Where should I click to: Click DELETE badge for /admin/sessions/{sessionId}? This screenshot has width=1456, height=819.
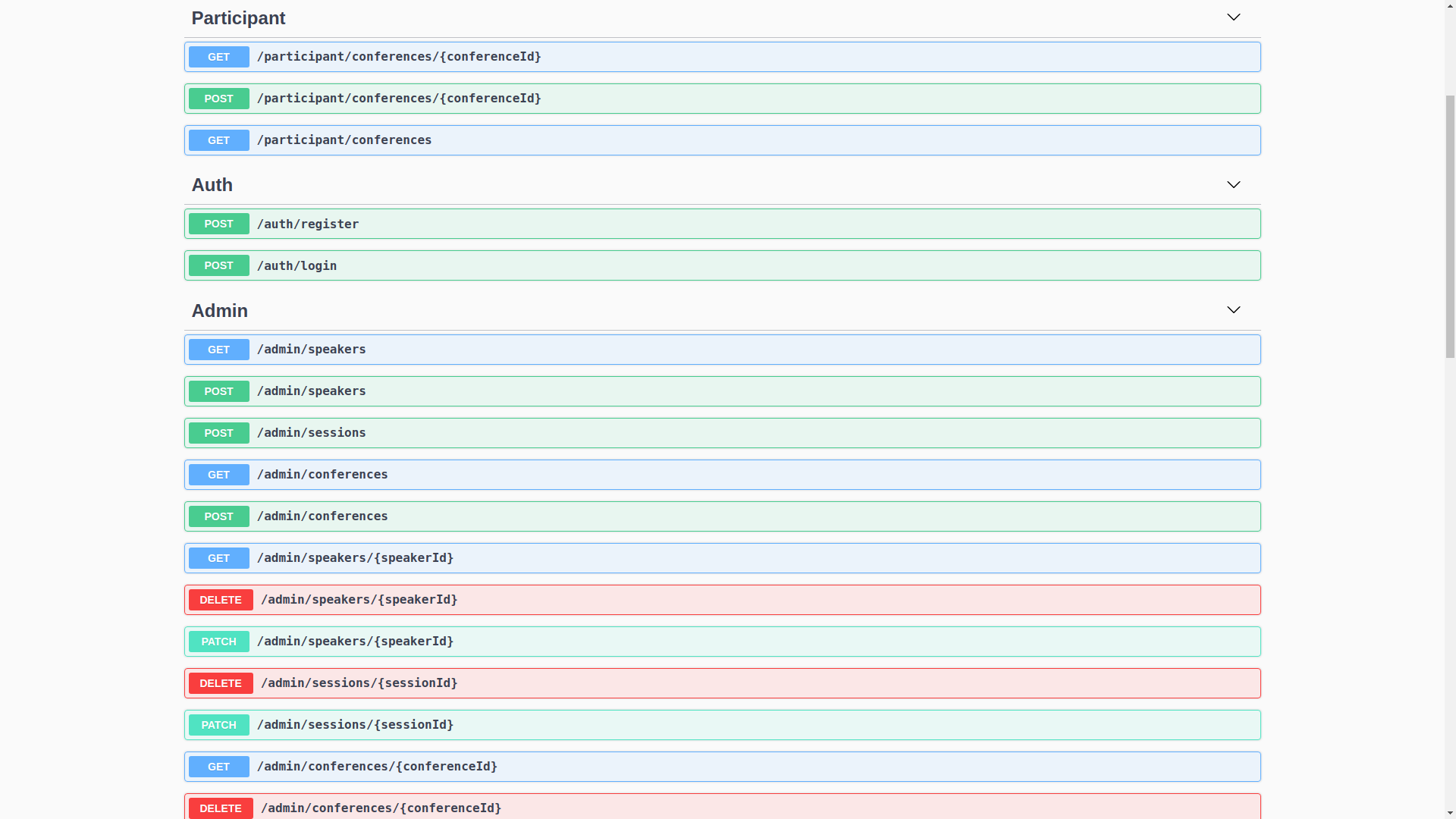pos(220,683)
